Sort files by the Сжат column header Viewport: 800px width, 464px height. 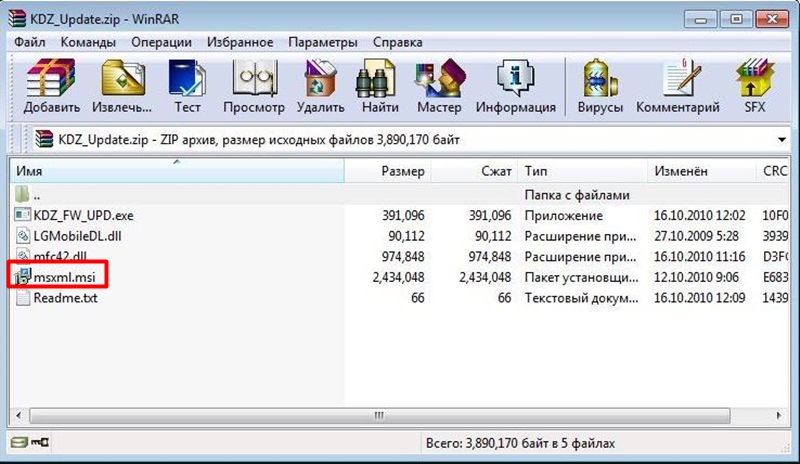coord(474,171)
